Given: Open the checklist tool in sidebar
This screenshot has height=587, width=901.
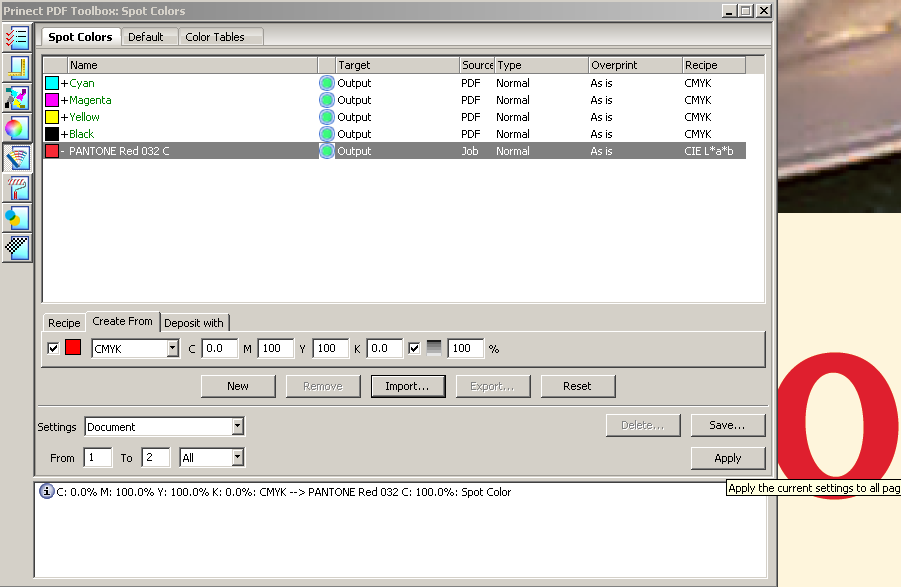Looking at the screenshot, I should pos(17,38).
